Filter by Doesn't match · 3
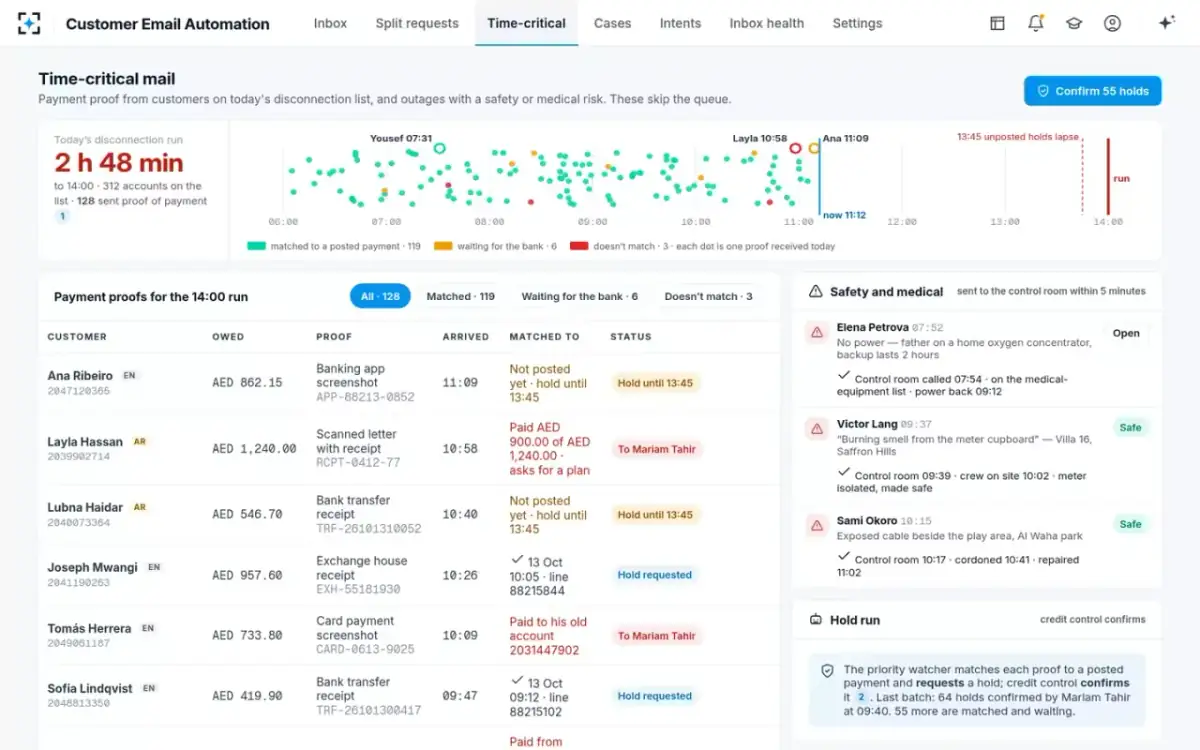Screen dimensions: 1200x750 [708, 296]
